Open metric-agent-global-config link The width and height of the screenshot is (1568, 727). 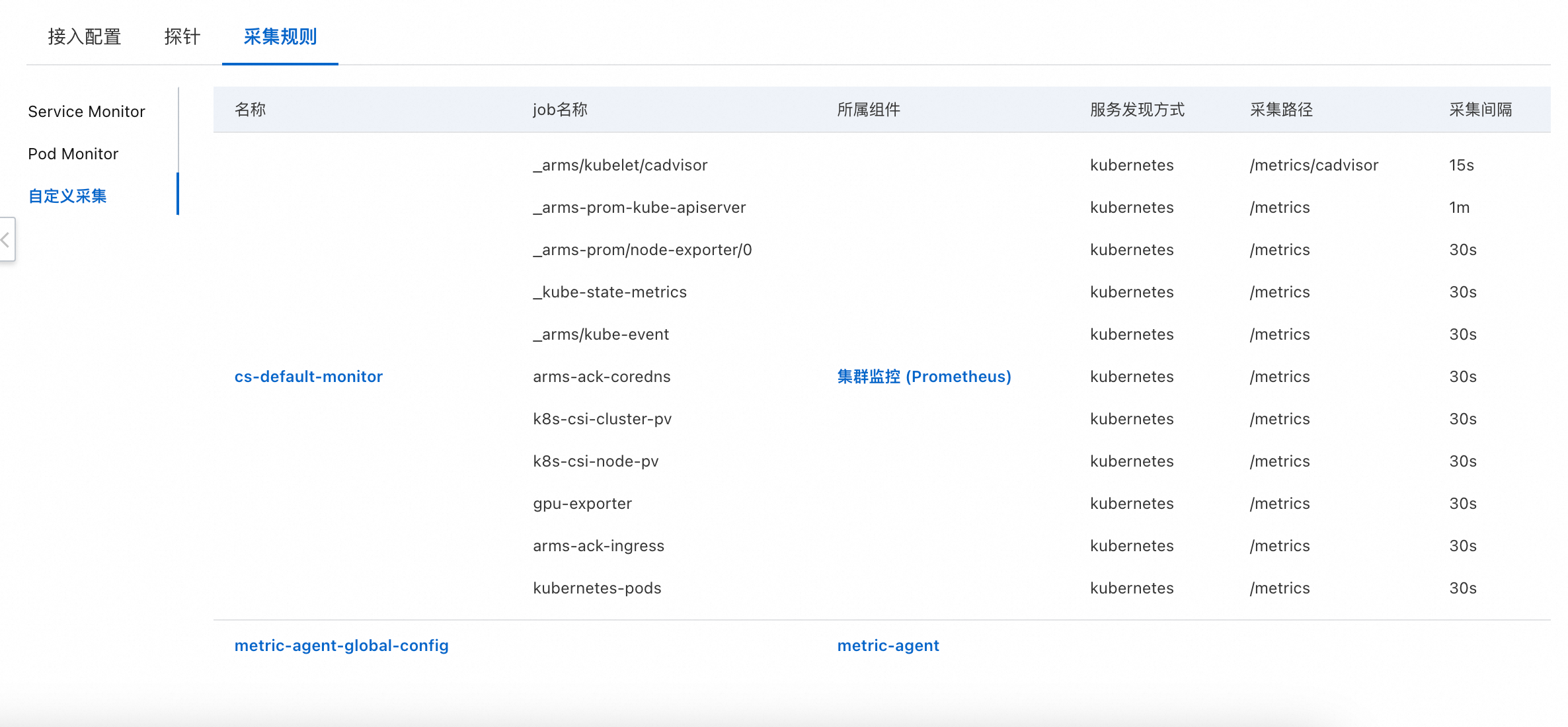pyautogui.click(x=341, y=646)
